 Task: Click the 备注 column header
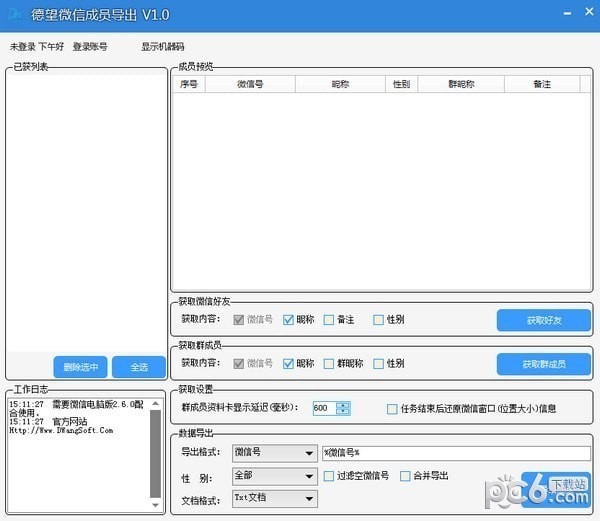(542, 84)
